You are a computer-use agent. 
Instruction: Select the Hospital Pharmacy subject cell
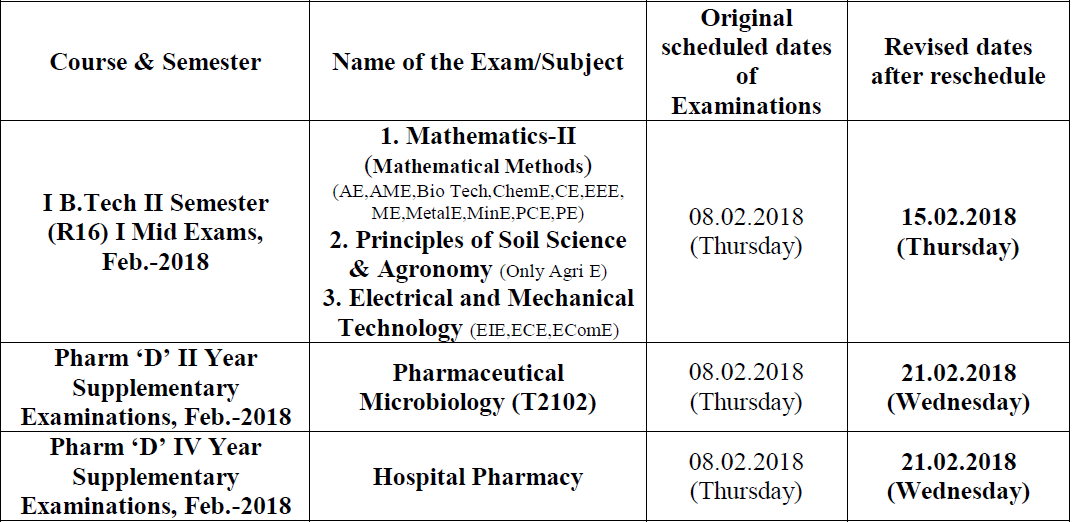point(478,477)
